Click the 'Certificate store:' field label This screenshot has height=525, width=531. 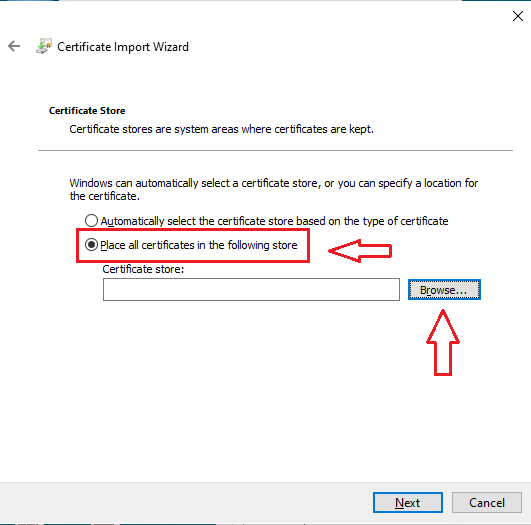(x=143, y=269)
